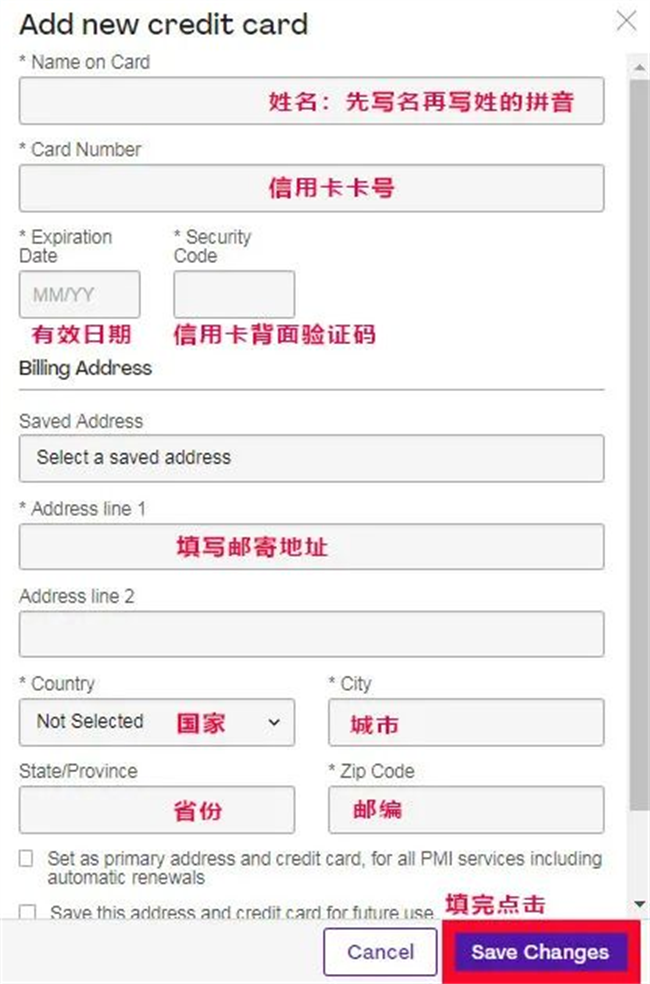Open the Saved Address dropdown
This screenshot has height=984, width=650.
pos(311,458)
